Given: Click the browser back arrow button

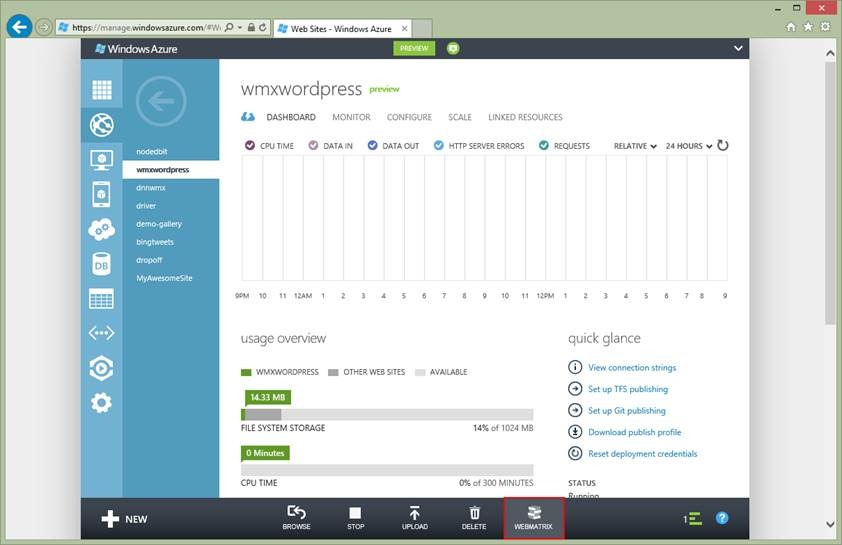Looking at the screenshot, I should coord(20,27).
